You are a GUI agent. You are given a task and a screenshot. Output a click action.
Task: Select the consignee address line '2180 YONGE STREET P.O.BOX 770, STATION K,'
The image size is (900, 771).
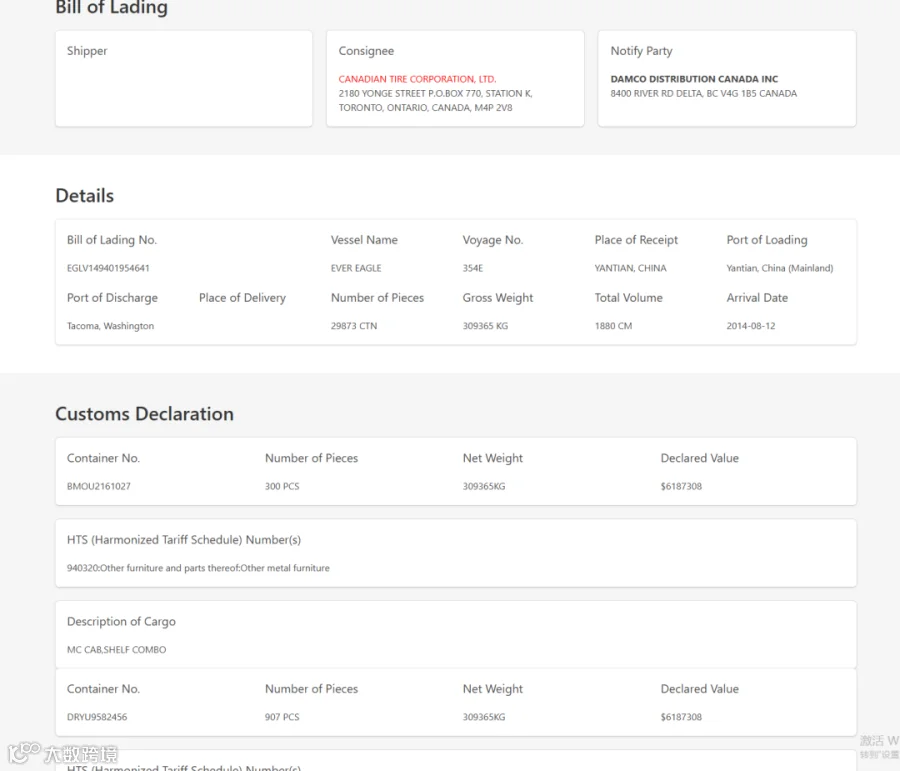point(435,94)
